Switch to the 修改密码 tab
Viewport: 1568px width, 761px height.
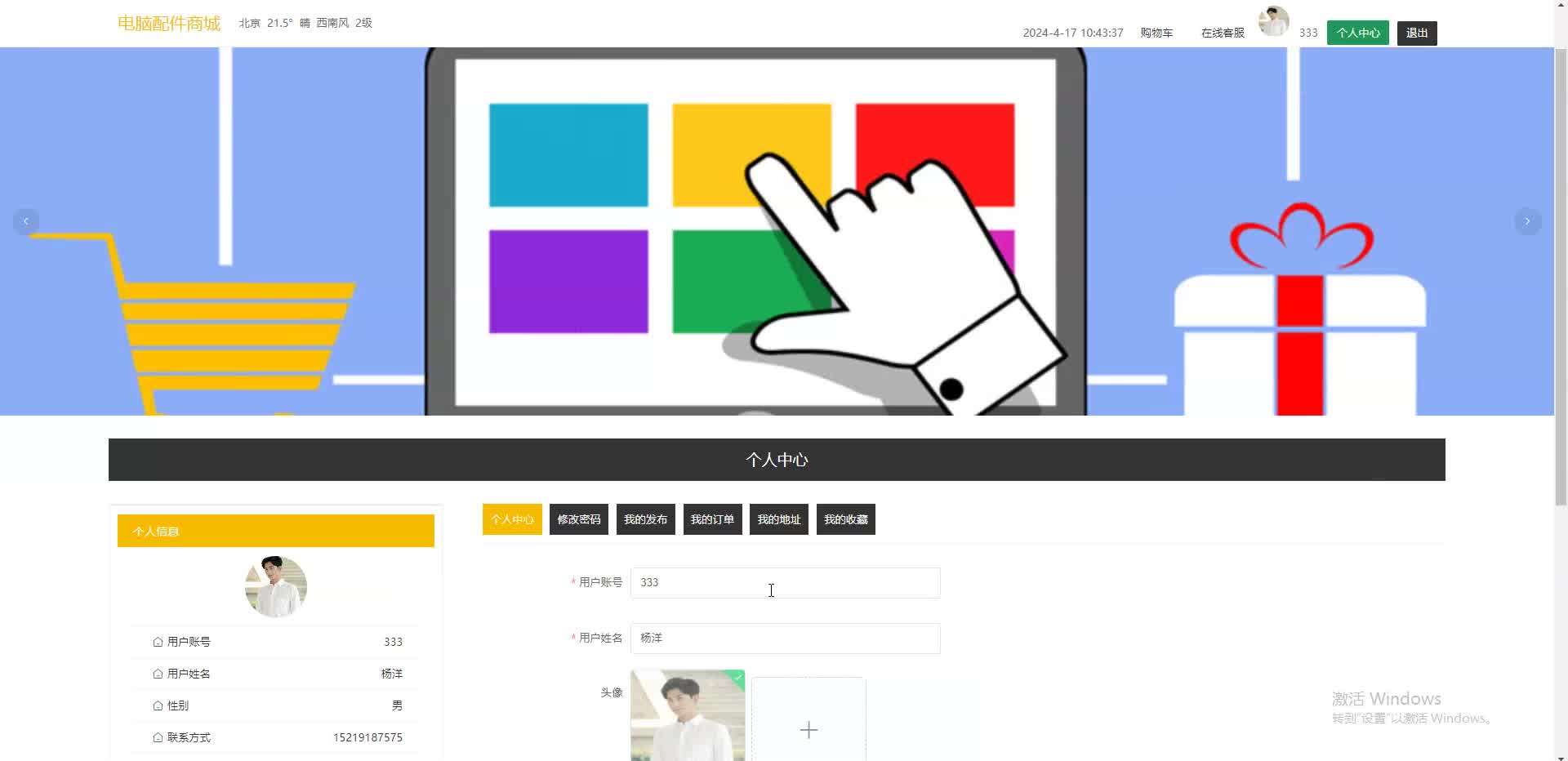point(579,519)
